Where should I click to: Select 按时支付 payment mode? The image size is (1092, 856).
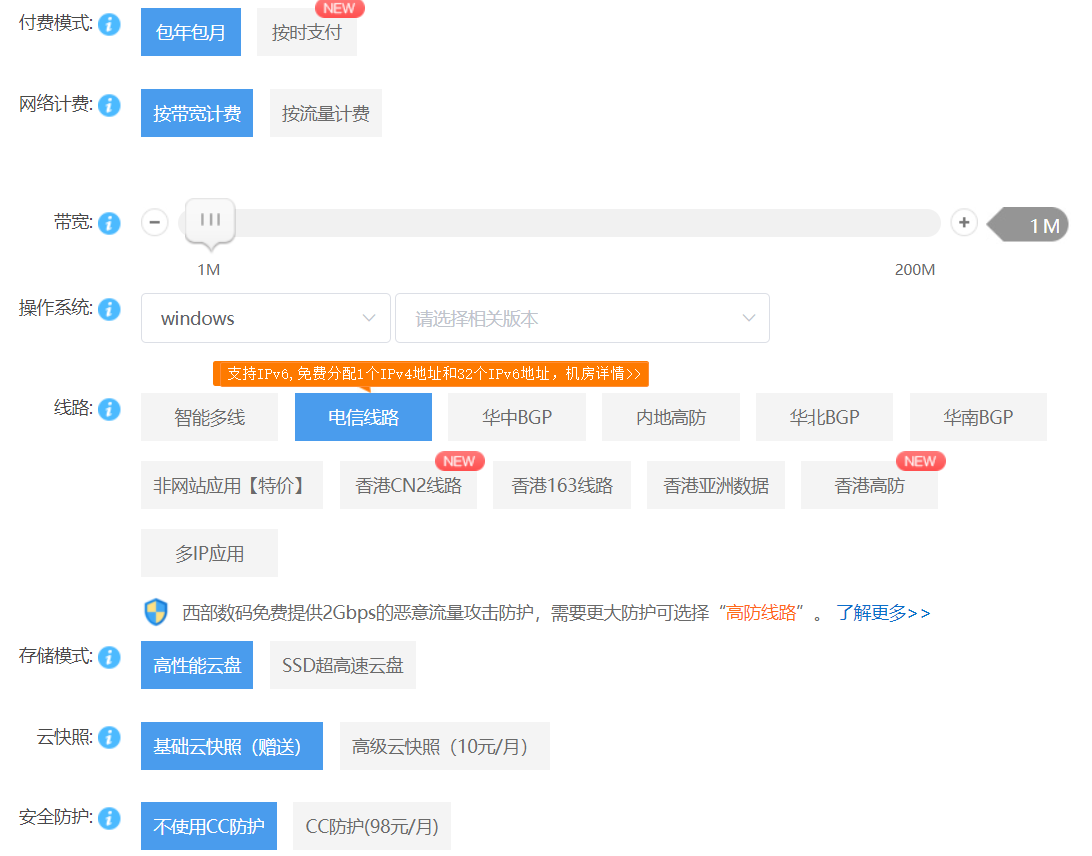point(306,32)
